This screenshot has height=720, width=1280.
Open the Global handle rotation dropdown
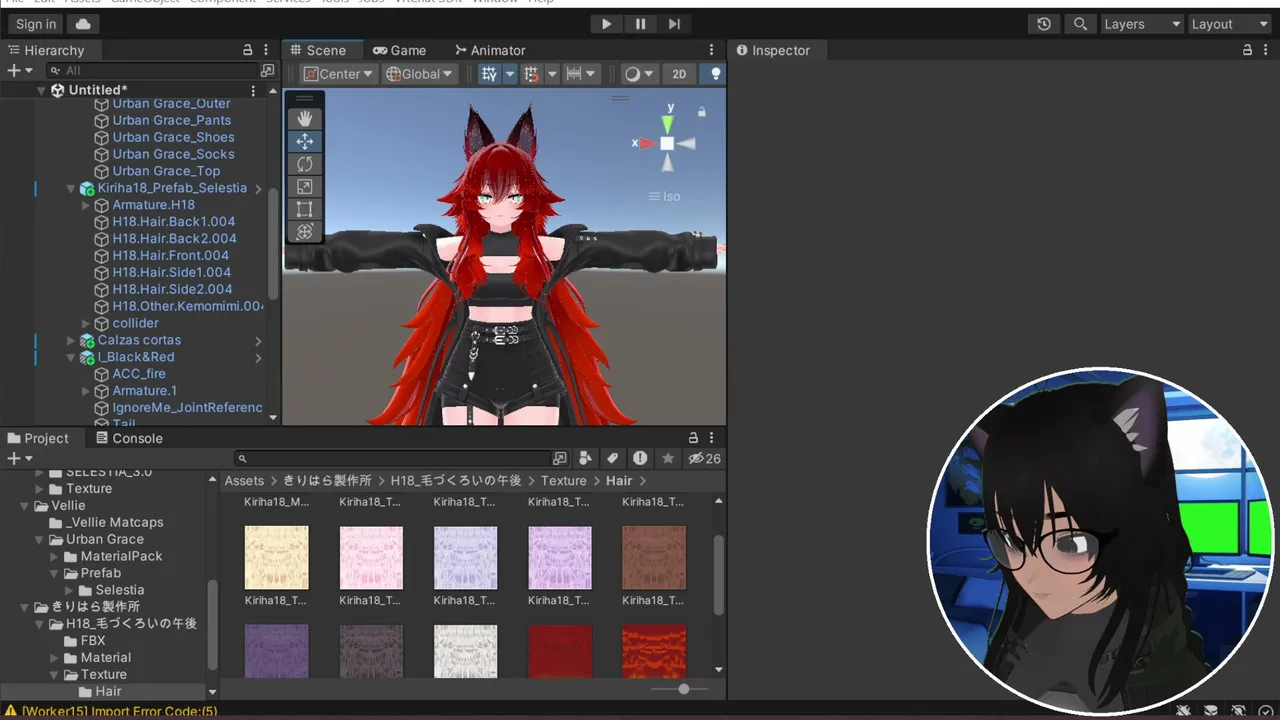coord(420,74)
